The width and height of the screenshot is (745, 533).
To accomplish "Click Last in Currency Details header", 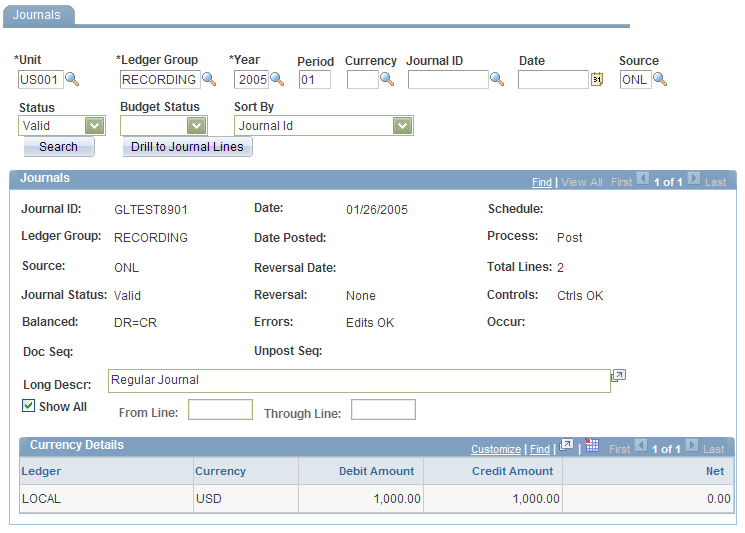I will point(714,449).
